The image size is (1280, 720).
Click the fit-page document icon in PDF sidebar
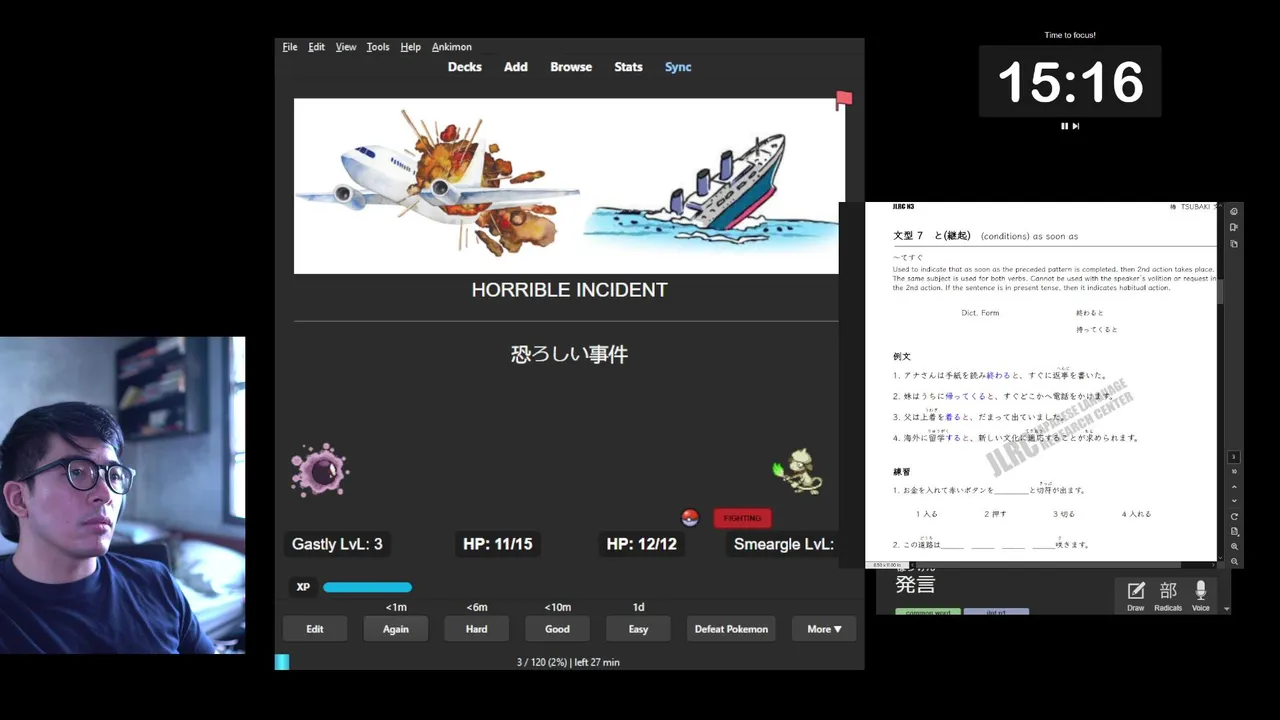tap(1234, 531)
